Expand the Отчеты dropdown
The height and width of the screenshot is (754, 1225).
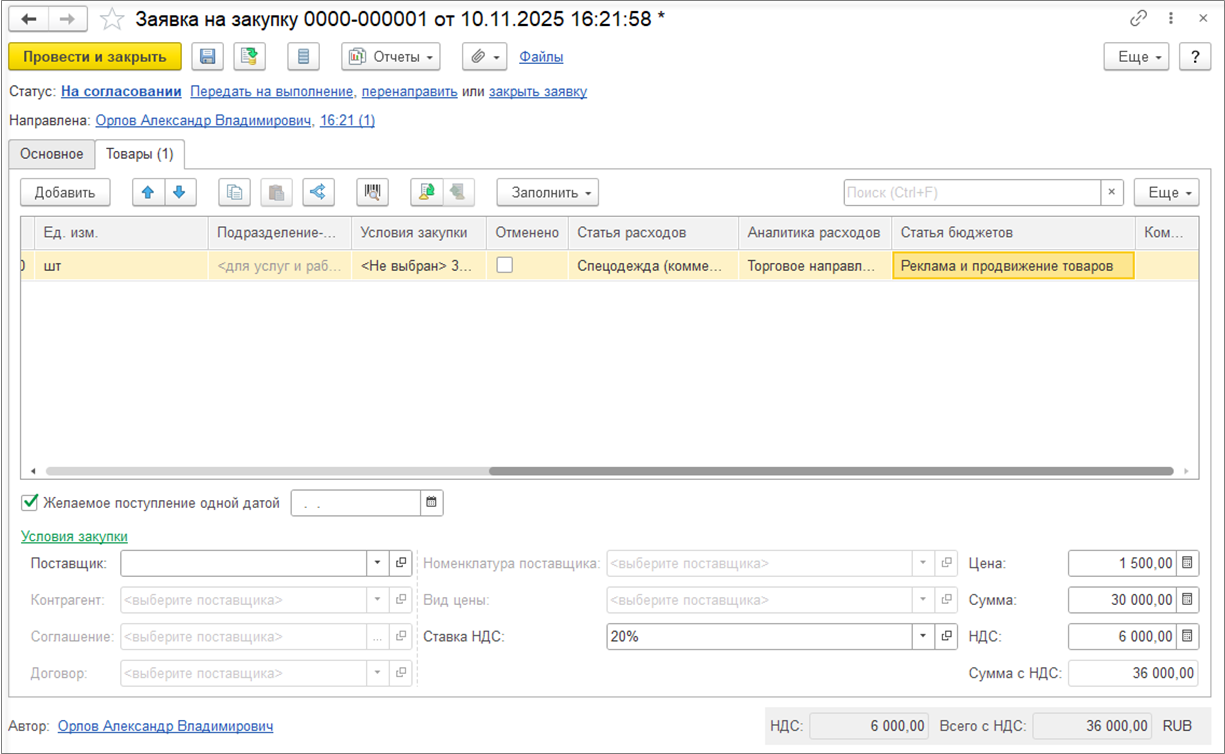pyautogui.click(x=391, y=57)
